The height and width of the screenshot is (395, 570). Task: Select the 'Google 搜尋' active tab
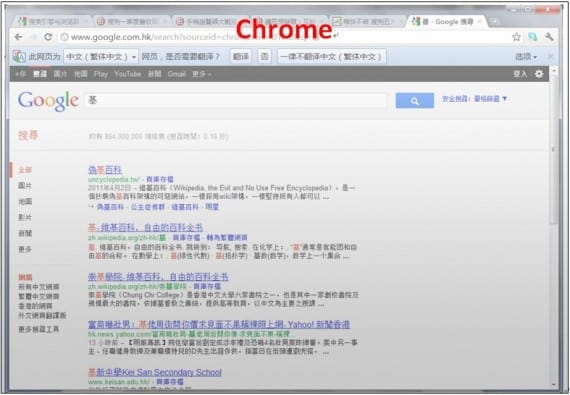coord(446,22)
